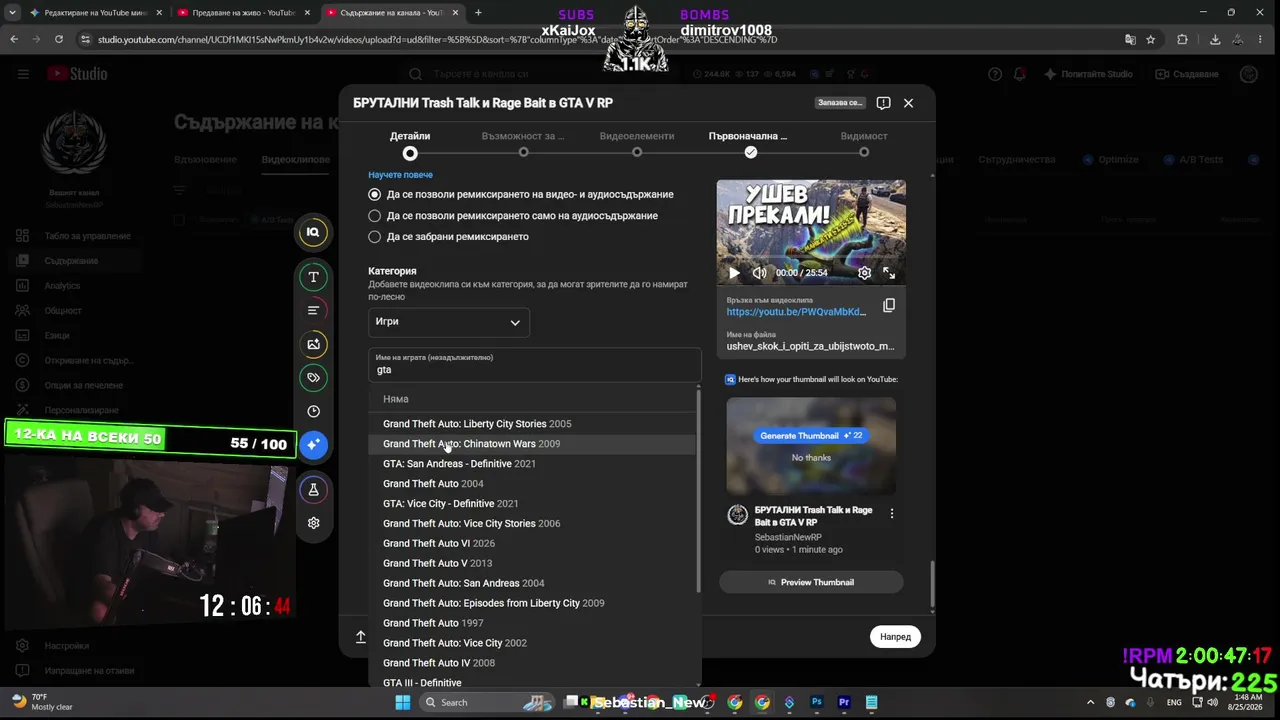Open the Игри category dropdown
Viewport: 1280px width, 720px height.
(x=449, y=322)
